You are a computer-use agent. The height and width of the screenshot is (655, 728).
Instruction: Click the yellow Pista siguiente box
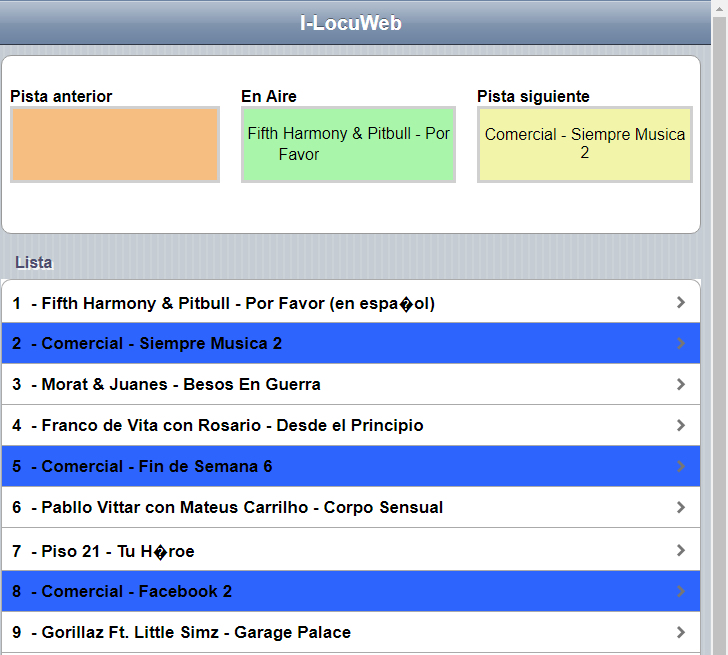coord(585,144)
